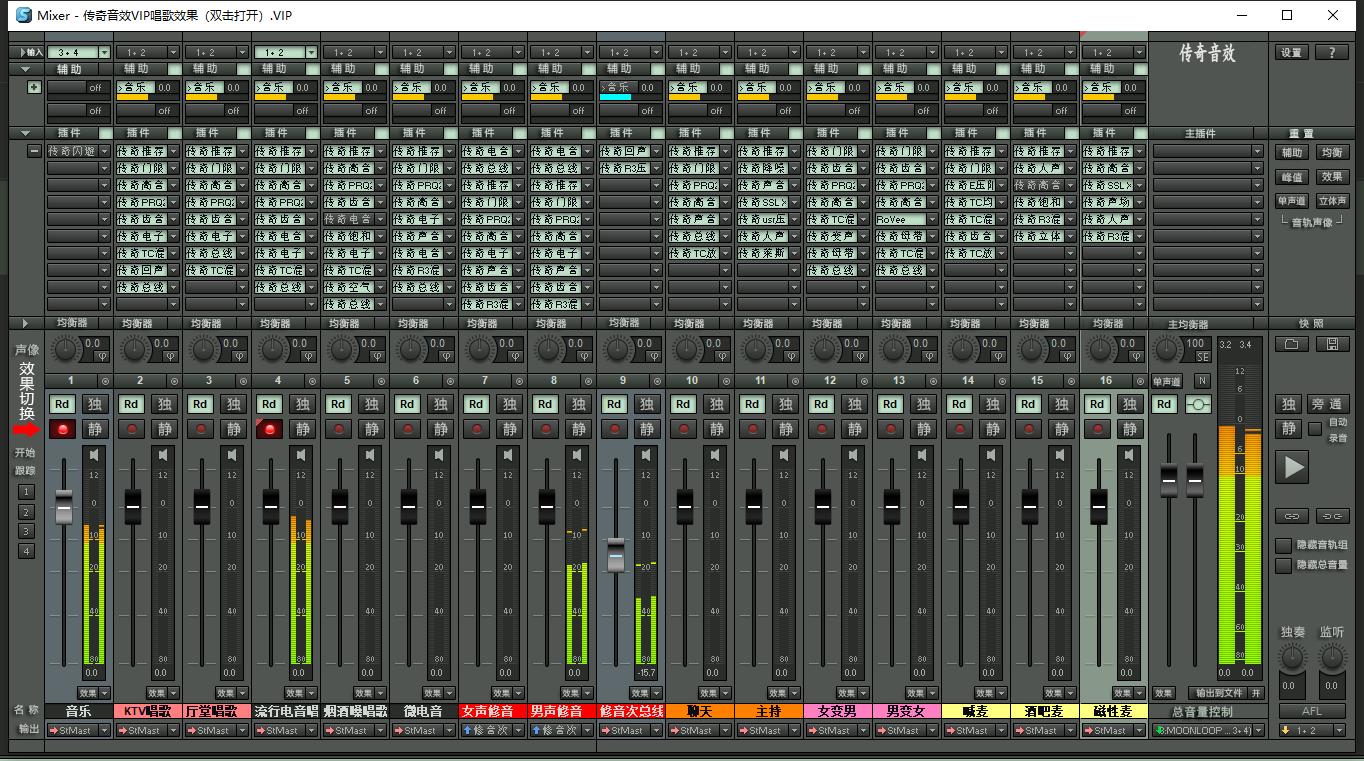Screen dimensions: 1364x761
Task: Solo the 主持 channel
Action: (x=785, y=404)
